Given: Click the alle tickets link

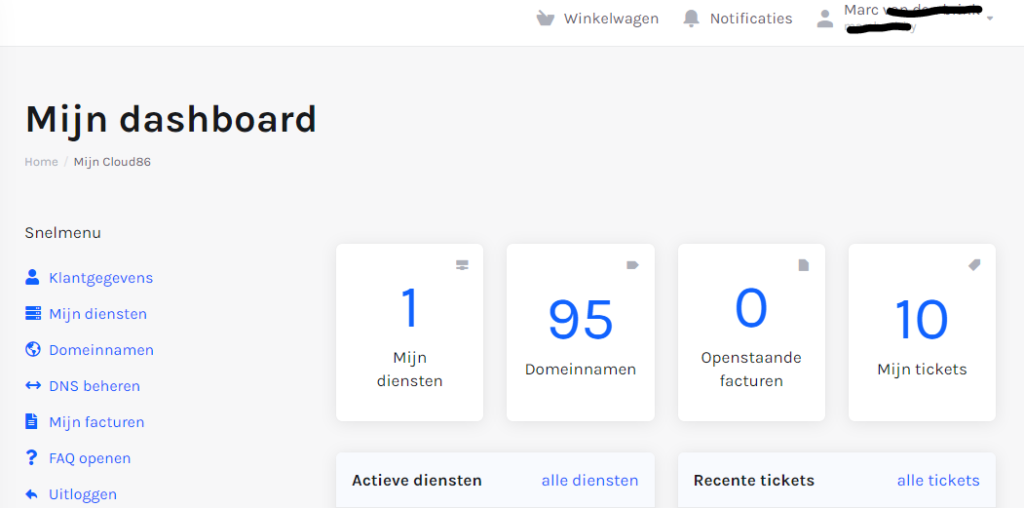Looking at the screenshot, I should (938, 481).
